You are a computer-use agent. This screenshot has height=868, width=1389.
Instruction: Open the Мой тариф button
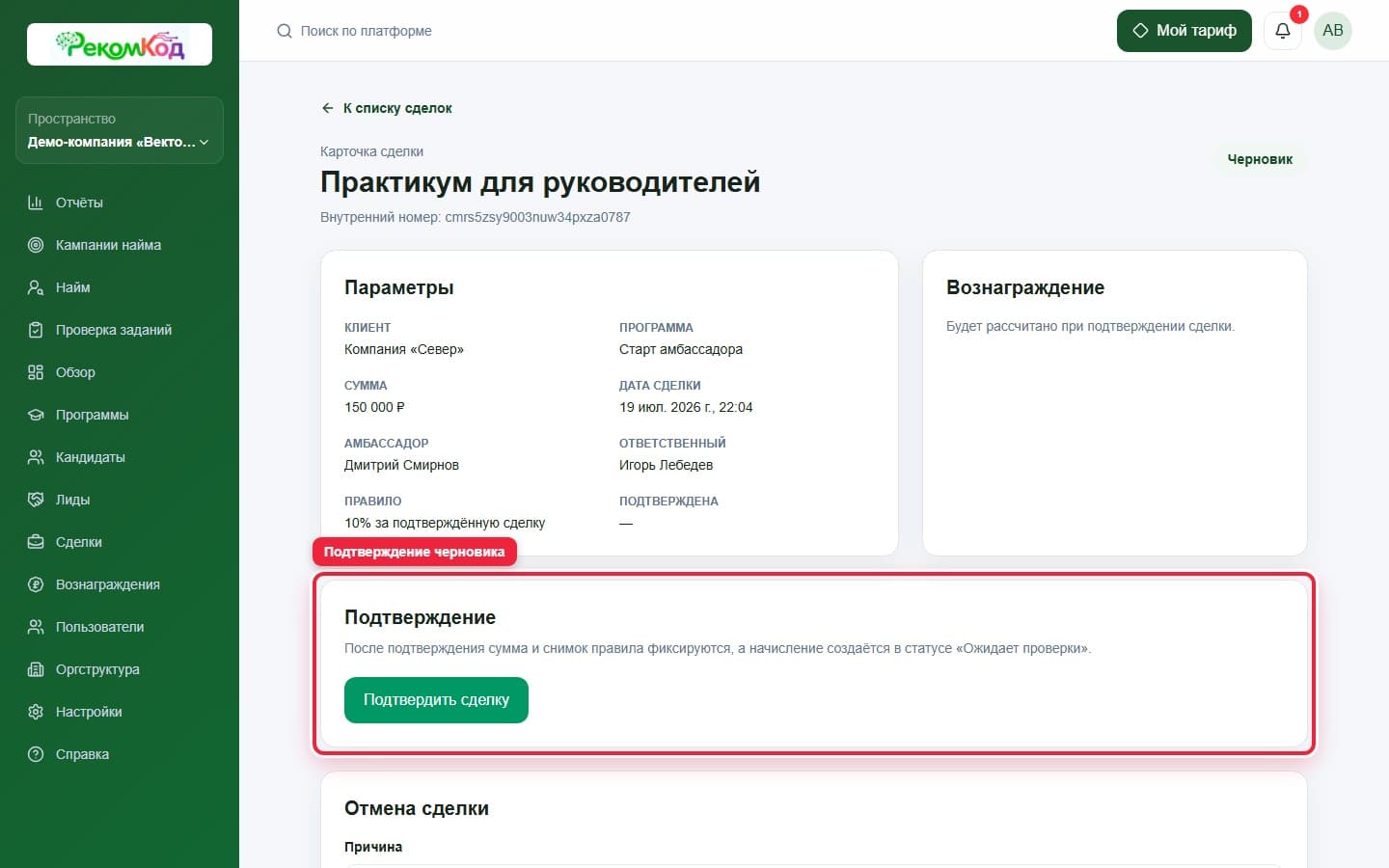coord(1185,31)
